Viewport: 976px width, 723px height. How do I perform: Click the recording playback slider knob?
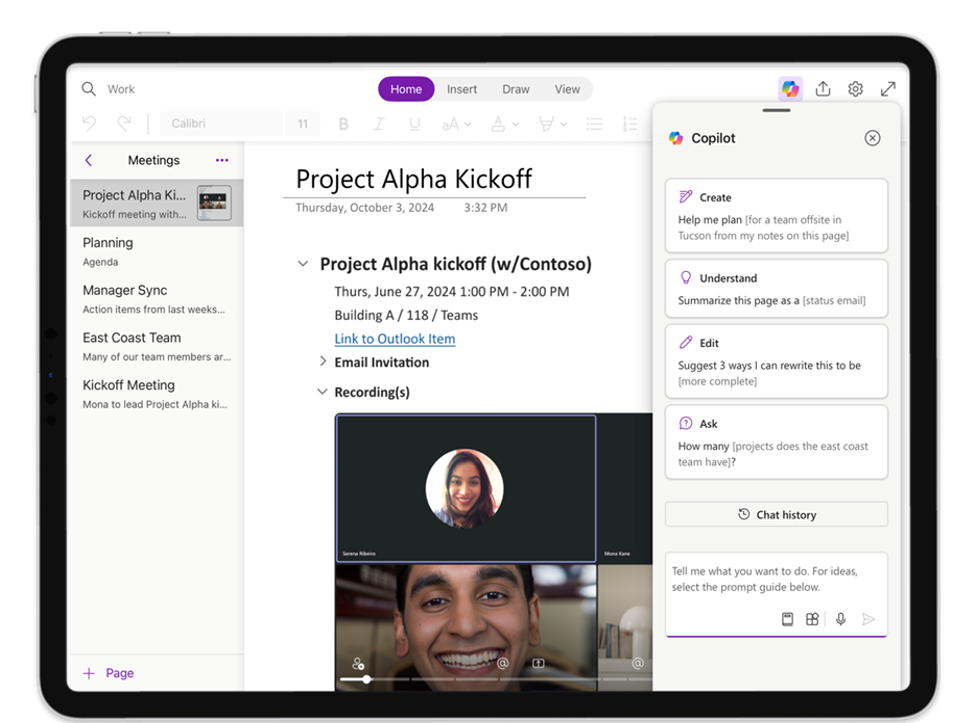[x=367, y=679]
